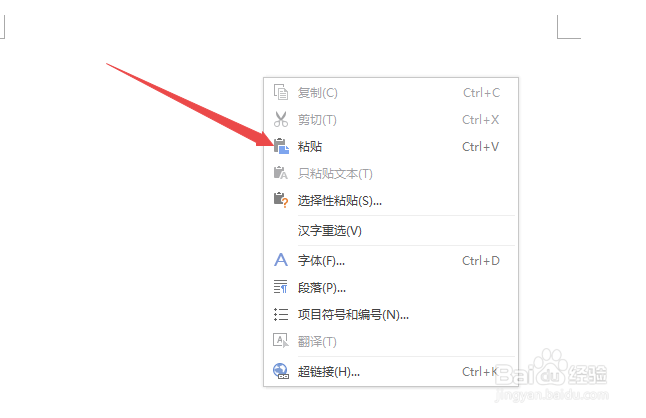This screenshot has width=646, height=418.
Task: Open 选择性粘贴(S)... dialog
Action: tap(391, 201)
